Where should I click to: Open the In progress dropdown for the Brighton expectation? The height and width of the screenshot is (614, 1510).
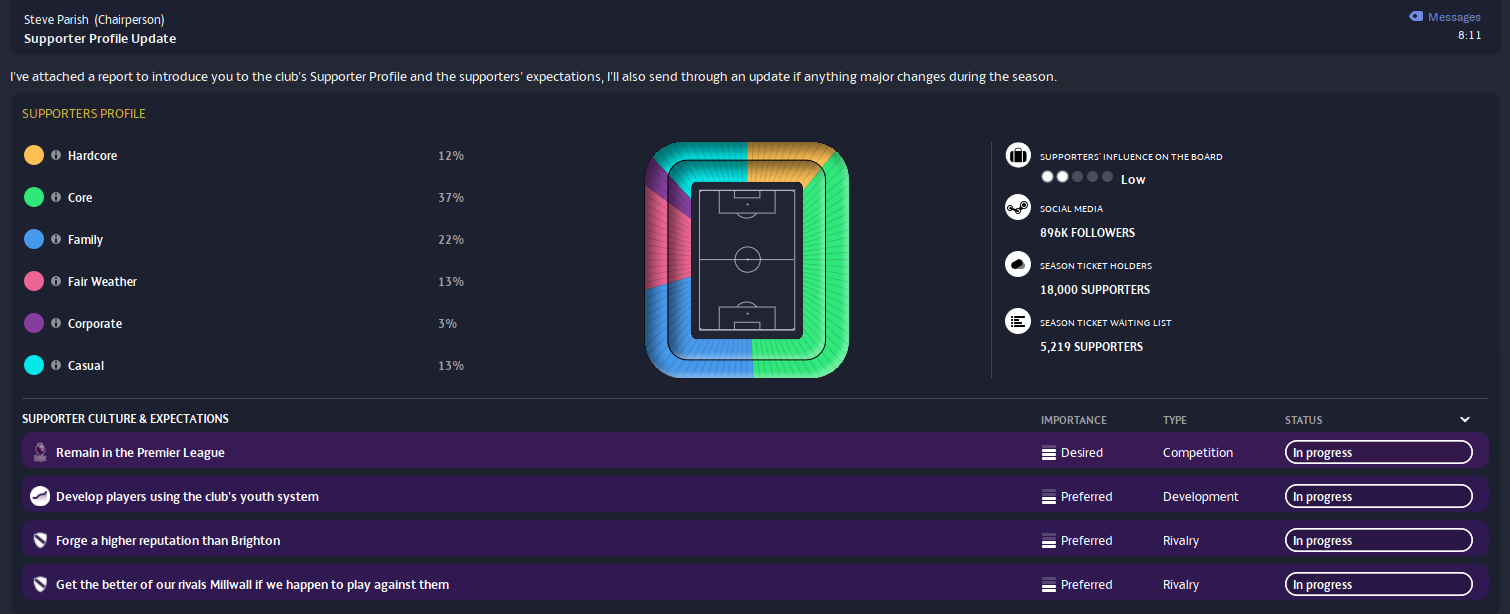pos(1378,540)
